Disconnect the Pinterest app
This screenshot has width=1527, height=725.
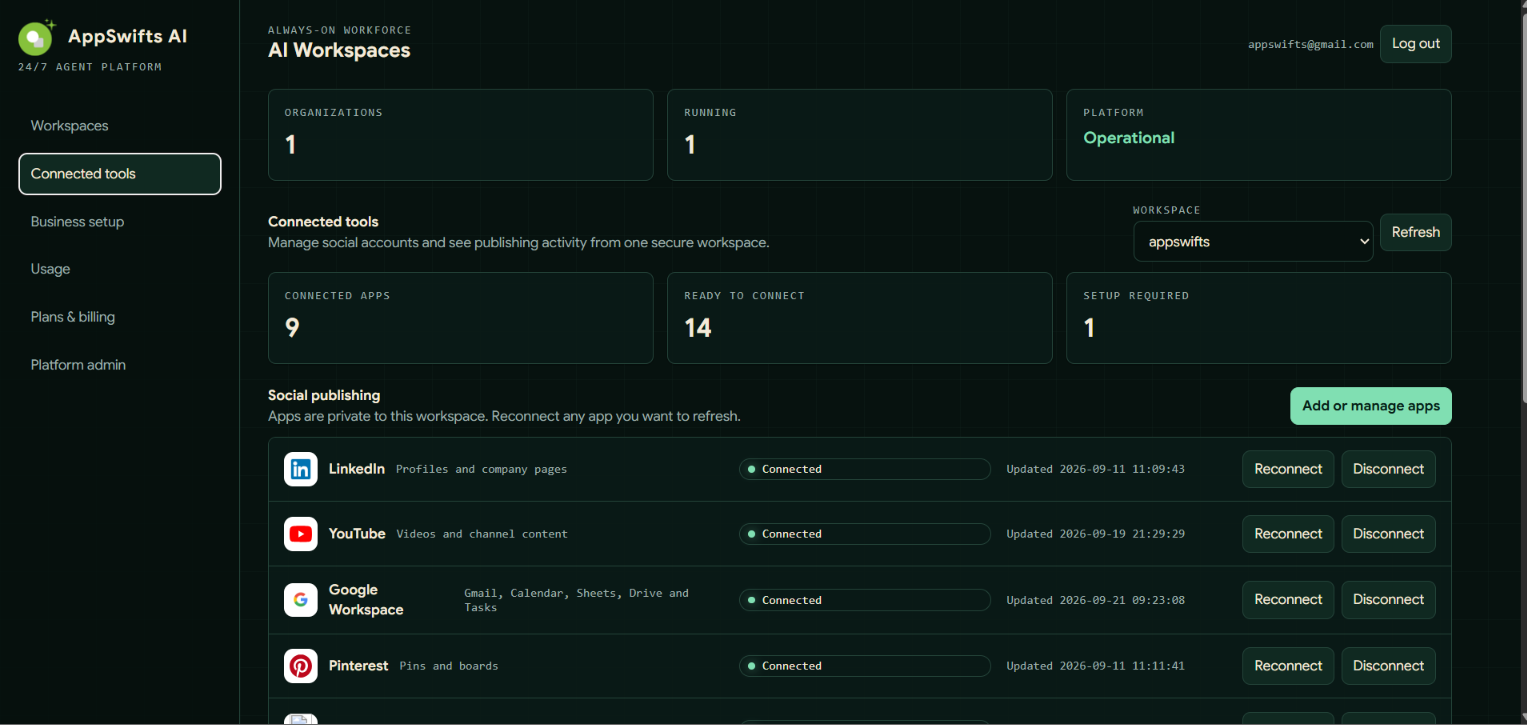click(x=1388, y=666)
